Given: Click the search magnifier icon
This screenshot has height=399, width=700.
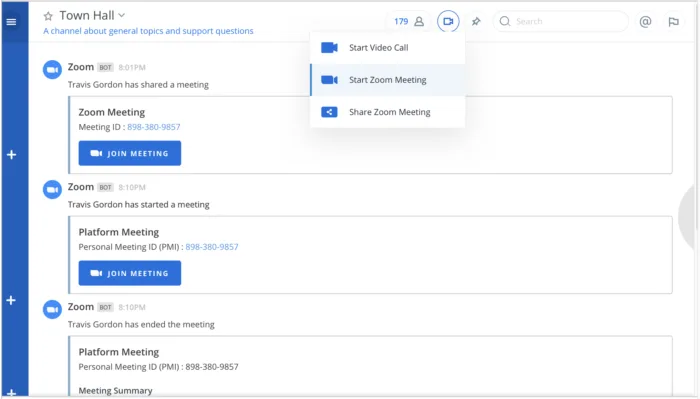Looking at the screenshot, I should coord(505,21).
